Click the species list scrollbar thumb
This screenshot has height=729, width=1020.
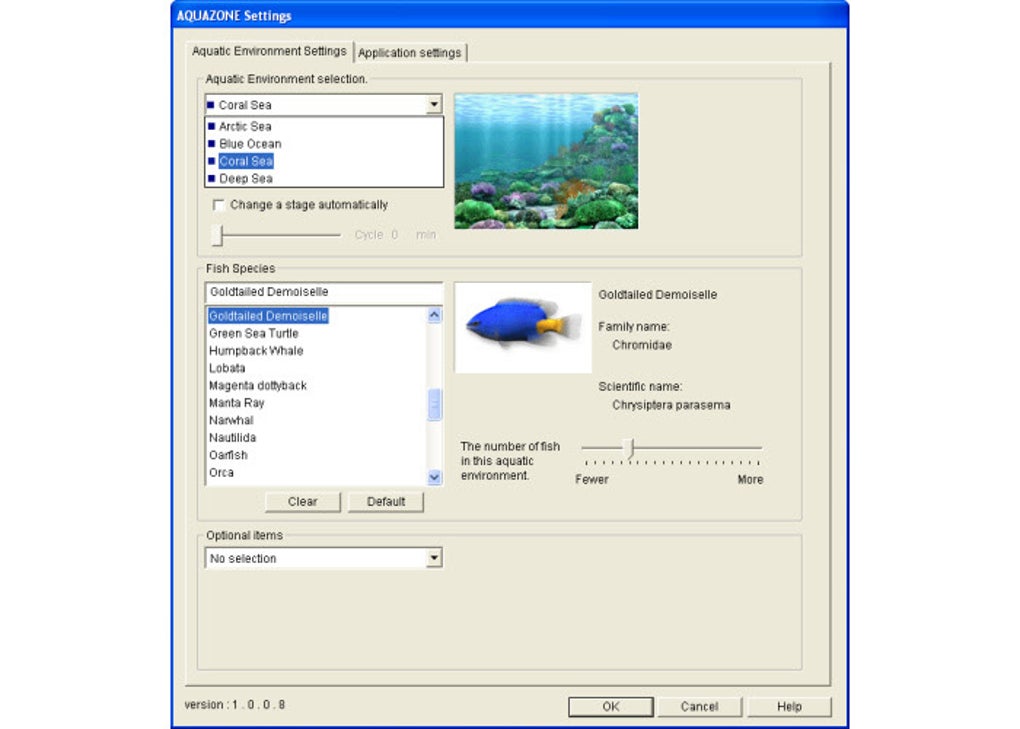[x=435, y=404]
